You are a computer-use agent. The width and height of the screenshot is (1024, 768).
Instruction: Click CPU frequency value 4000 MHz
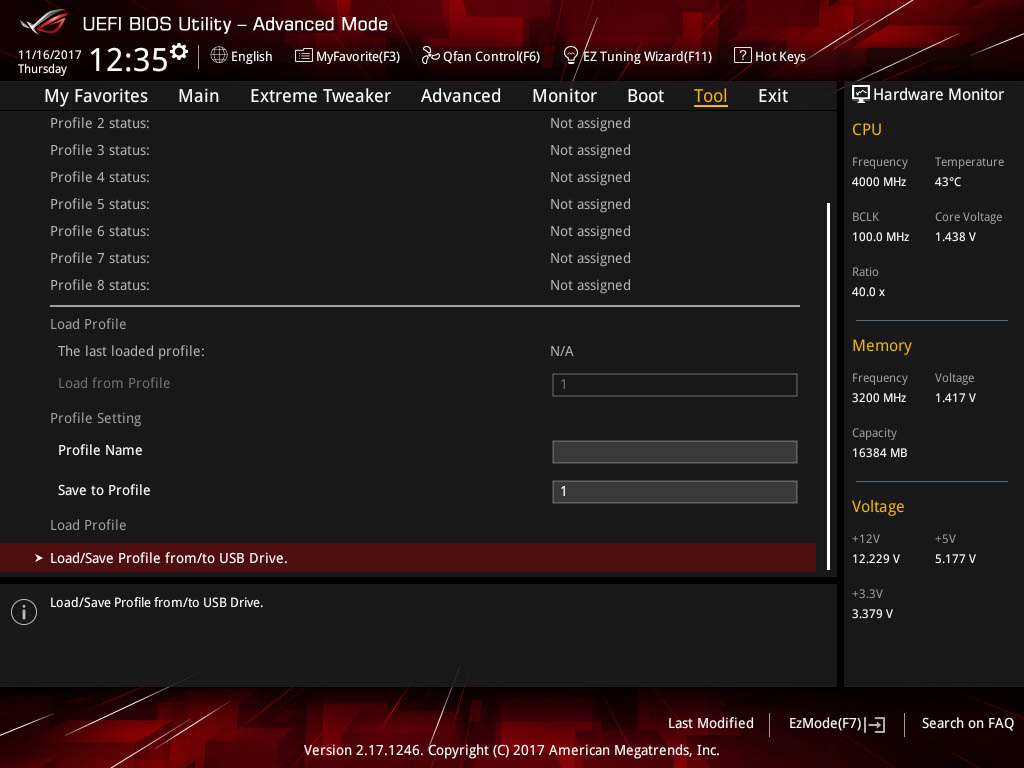point(879,182)
